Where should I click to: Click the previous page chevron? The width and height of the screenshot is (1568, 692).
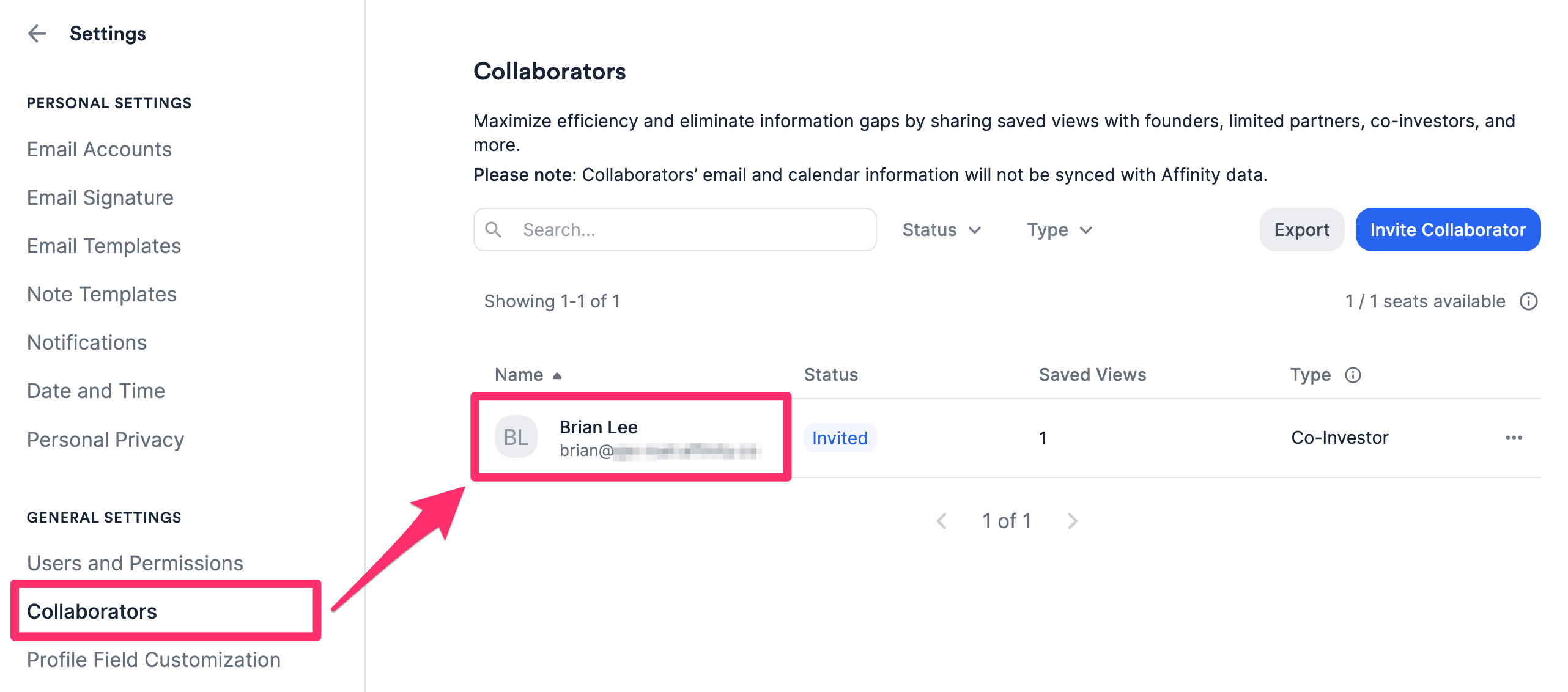tap(942, 520)
